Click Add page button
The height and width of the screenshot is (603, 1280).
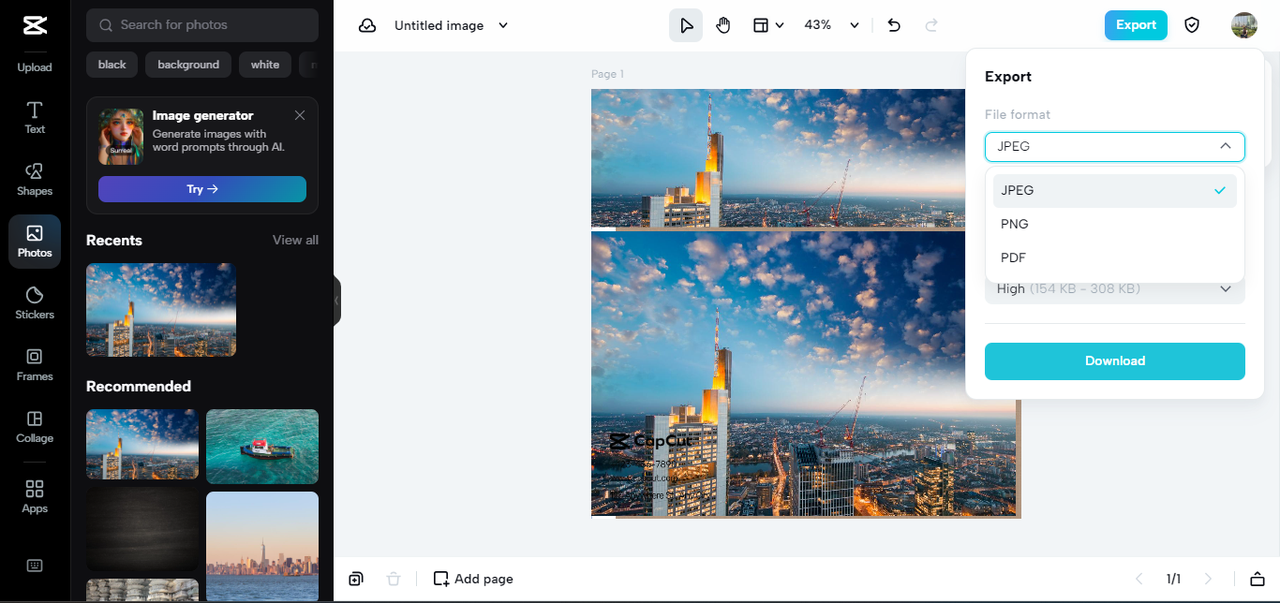click(473, 579)
